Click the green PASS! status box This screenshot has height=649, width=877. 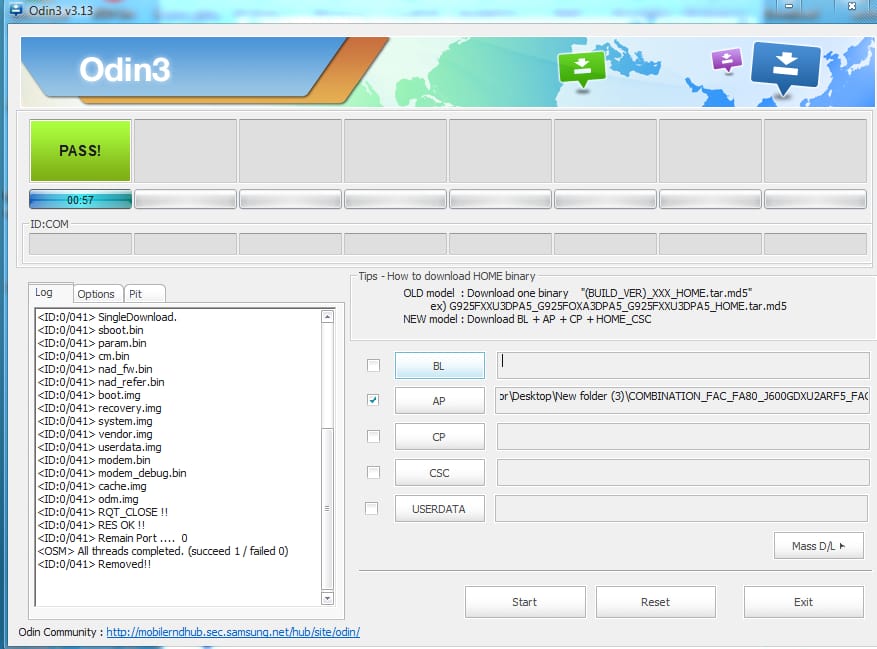coord(81,151)
